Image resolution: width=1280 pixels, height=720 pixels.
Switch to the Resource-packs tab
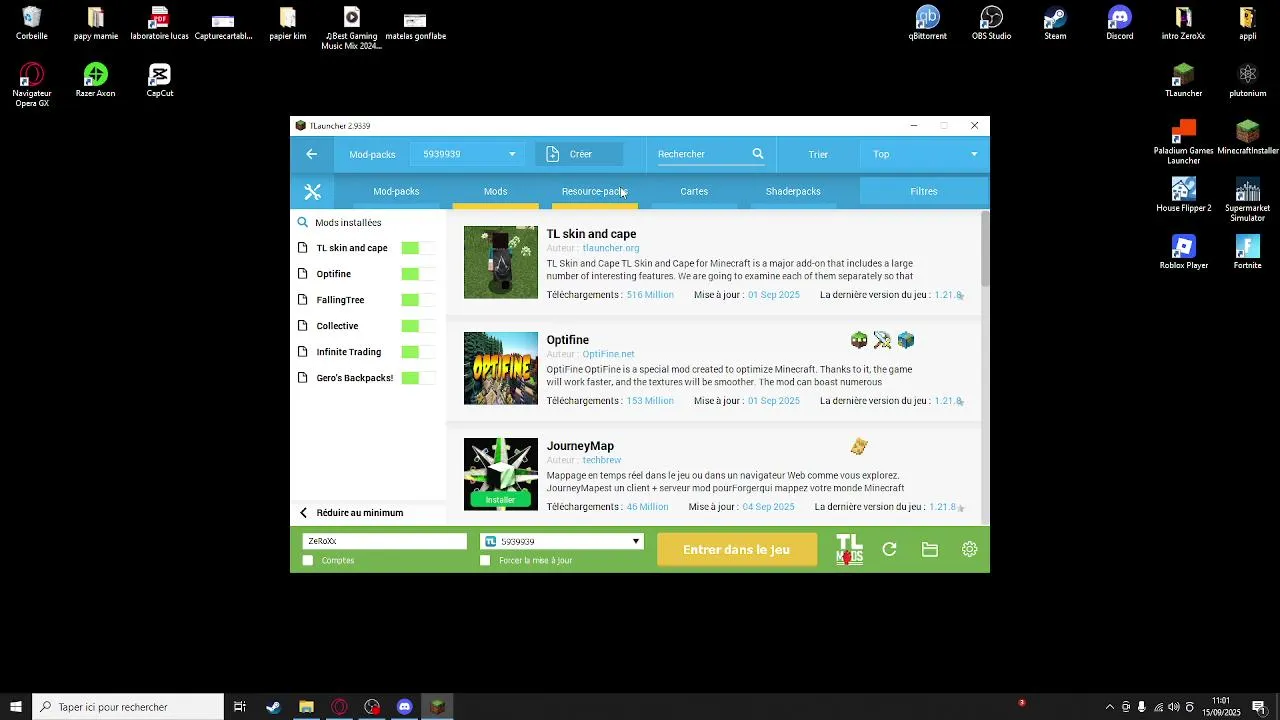594,192
